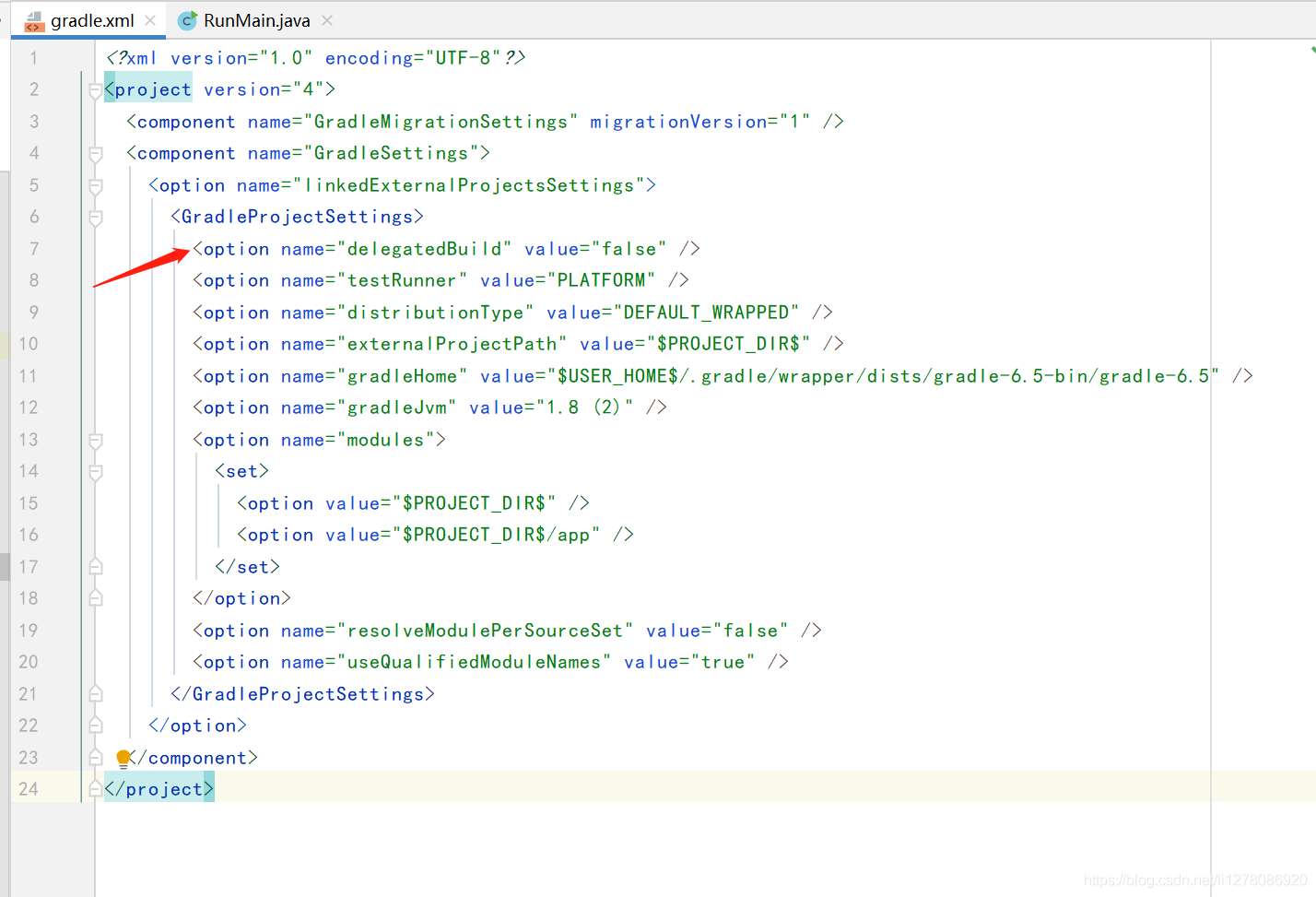Click fold end marker beside closing GradleProjectSettings tag
The width and height of the screenshot is (1316, 897).
tap(95, 694)
